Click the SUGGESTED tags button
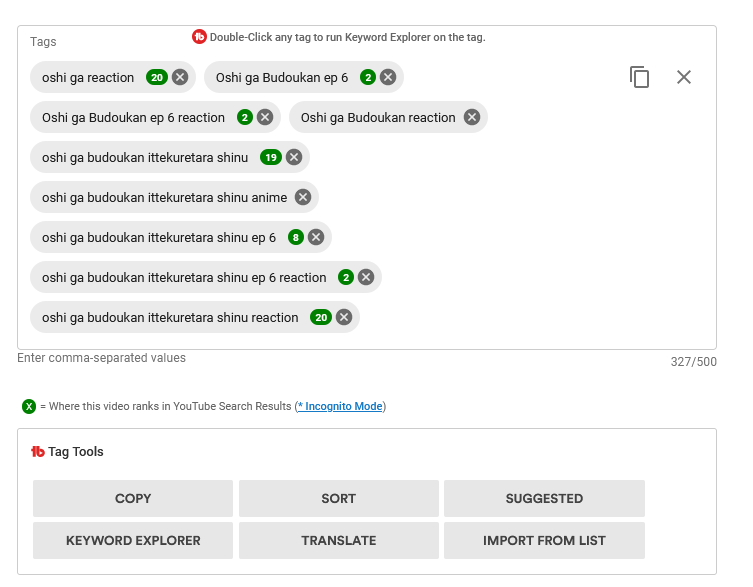Viewport: 753px width, 587px height. (x=544, y=498)
